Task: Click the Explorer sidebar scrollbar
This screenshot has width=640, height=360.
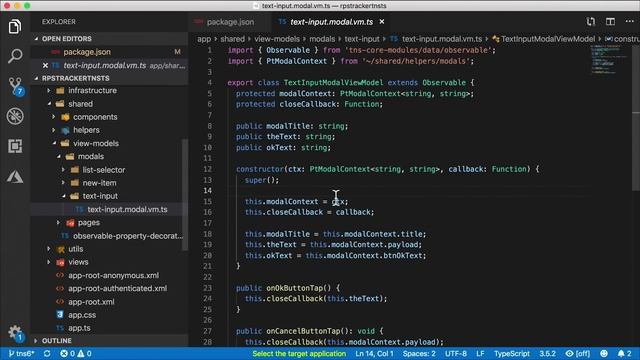Action: (x=185, y=194)
